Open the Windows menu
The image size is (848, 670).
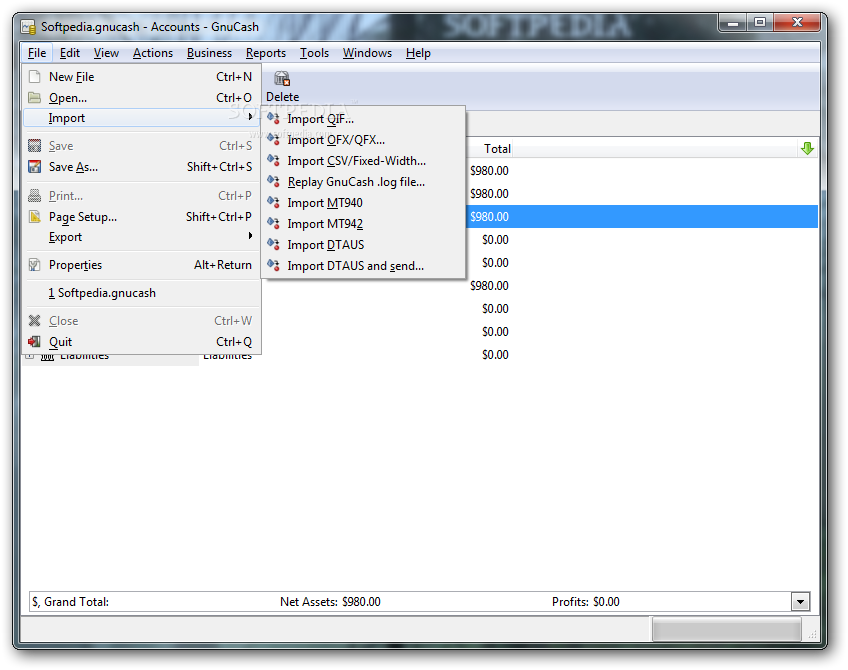pos(367,53)
